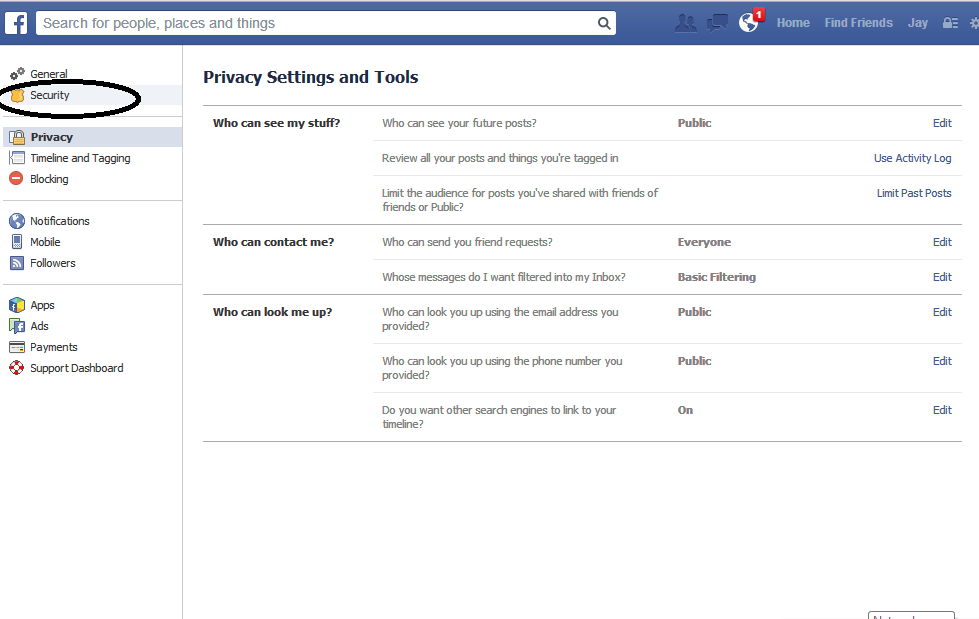Open Find Friends
The width and height of the screenshot is (979, 619).
pyautogui.click(x=858, y=21)
